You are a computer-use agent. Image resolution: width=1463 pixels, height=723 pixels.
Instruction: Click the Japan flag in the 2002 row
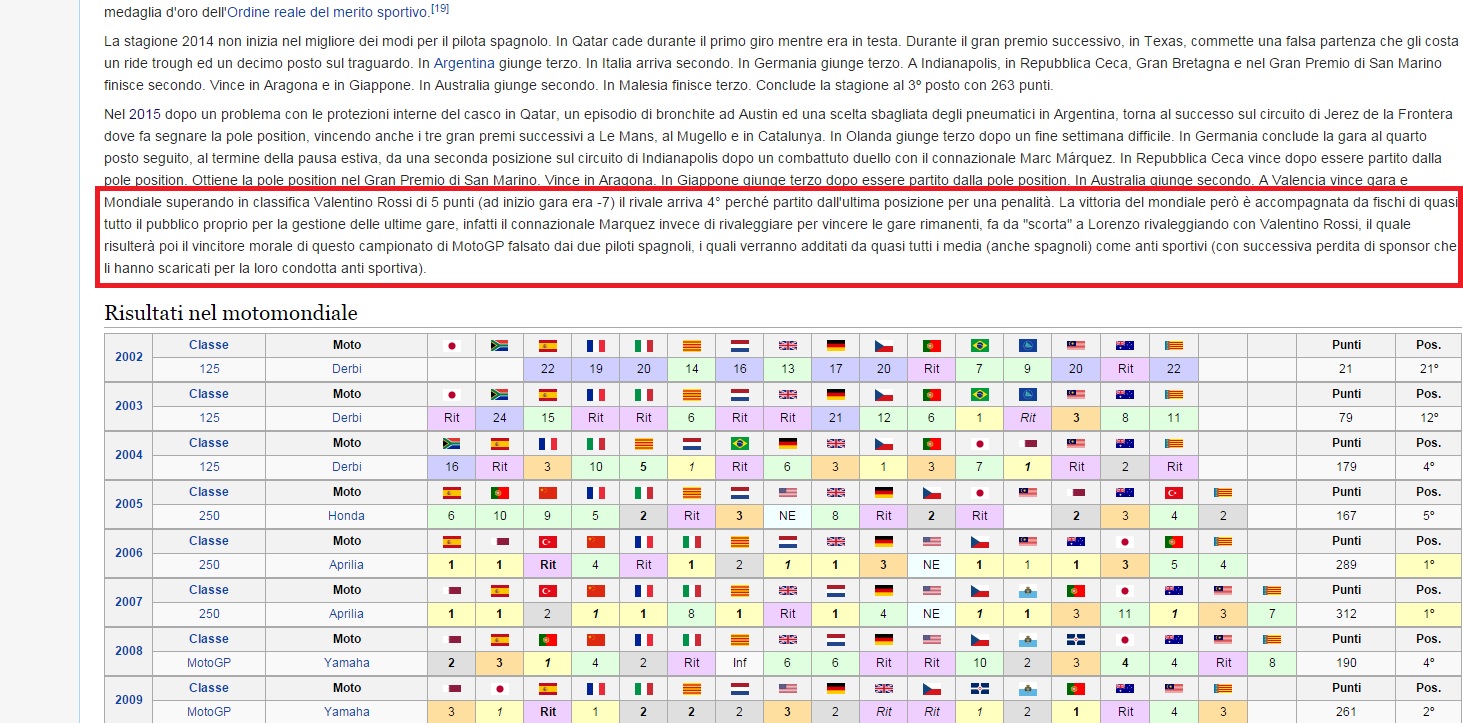(451, 345)
